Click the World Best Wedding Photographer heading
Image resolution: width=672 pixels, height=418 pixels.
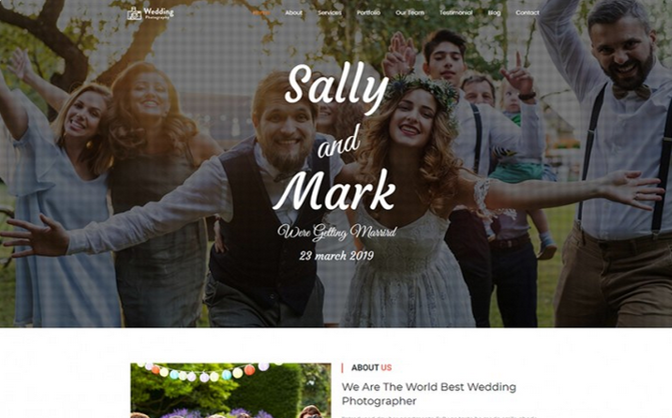click(x=429, y=394)
